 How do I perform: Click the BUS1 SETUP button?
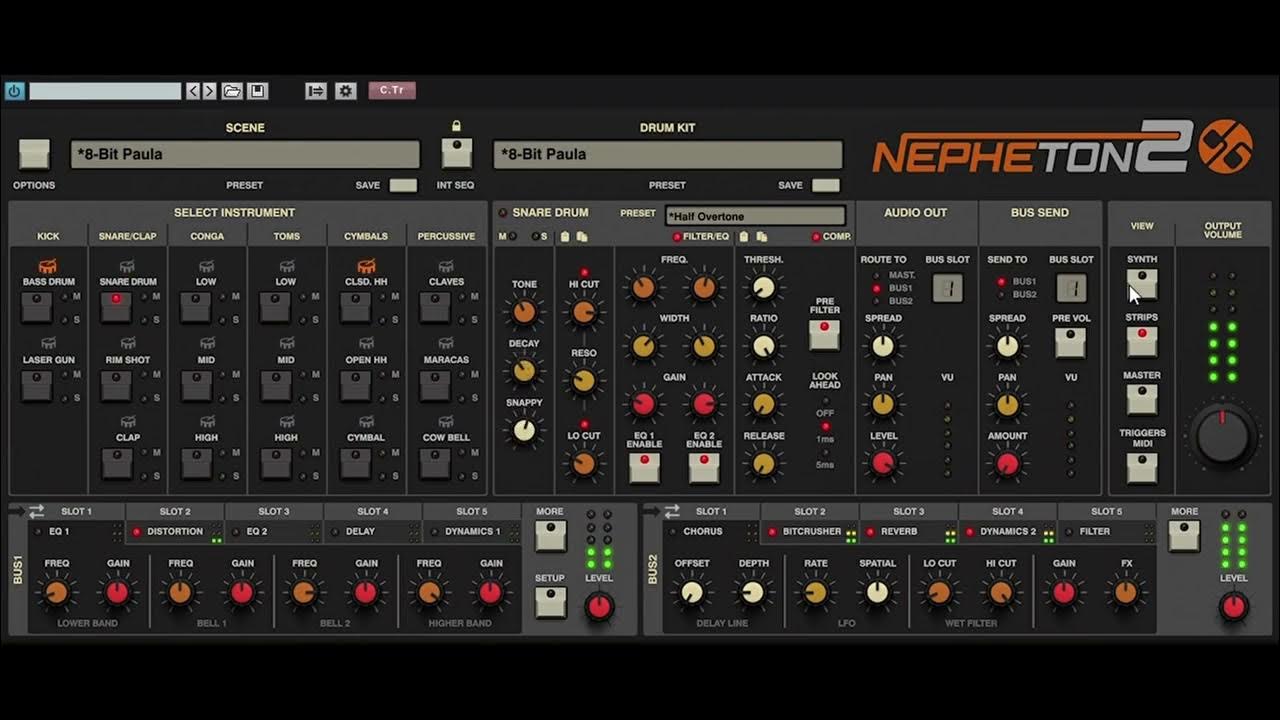tap(550, 602)
